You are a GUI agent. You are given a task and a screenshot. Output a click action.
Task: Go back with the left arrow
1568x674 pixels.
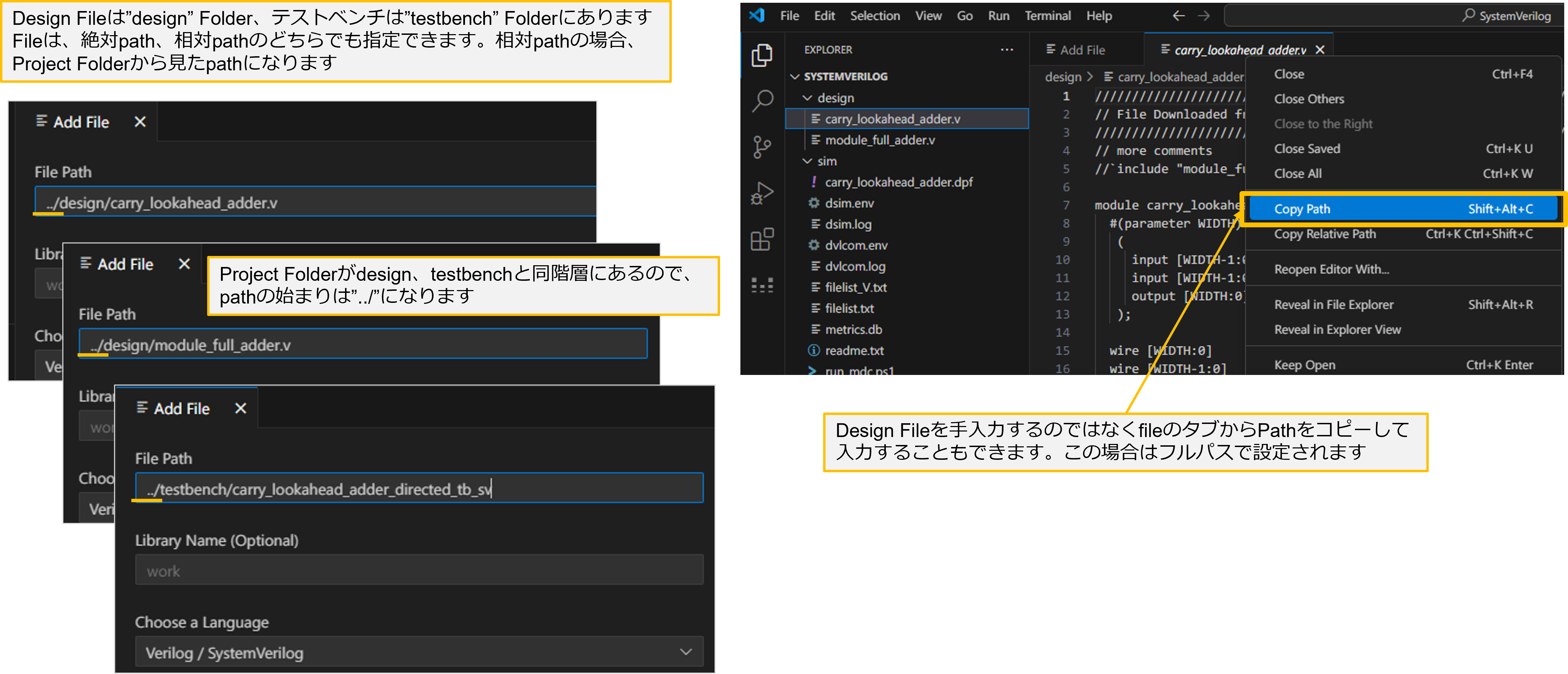coord(1178,16)
